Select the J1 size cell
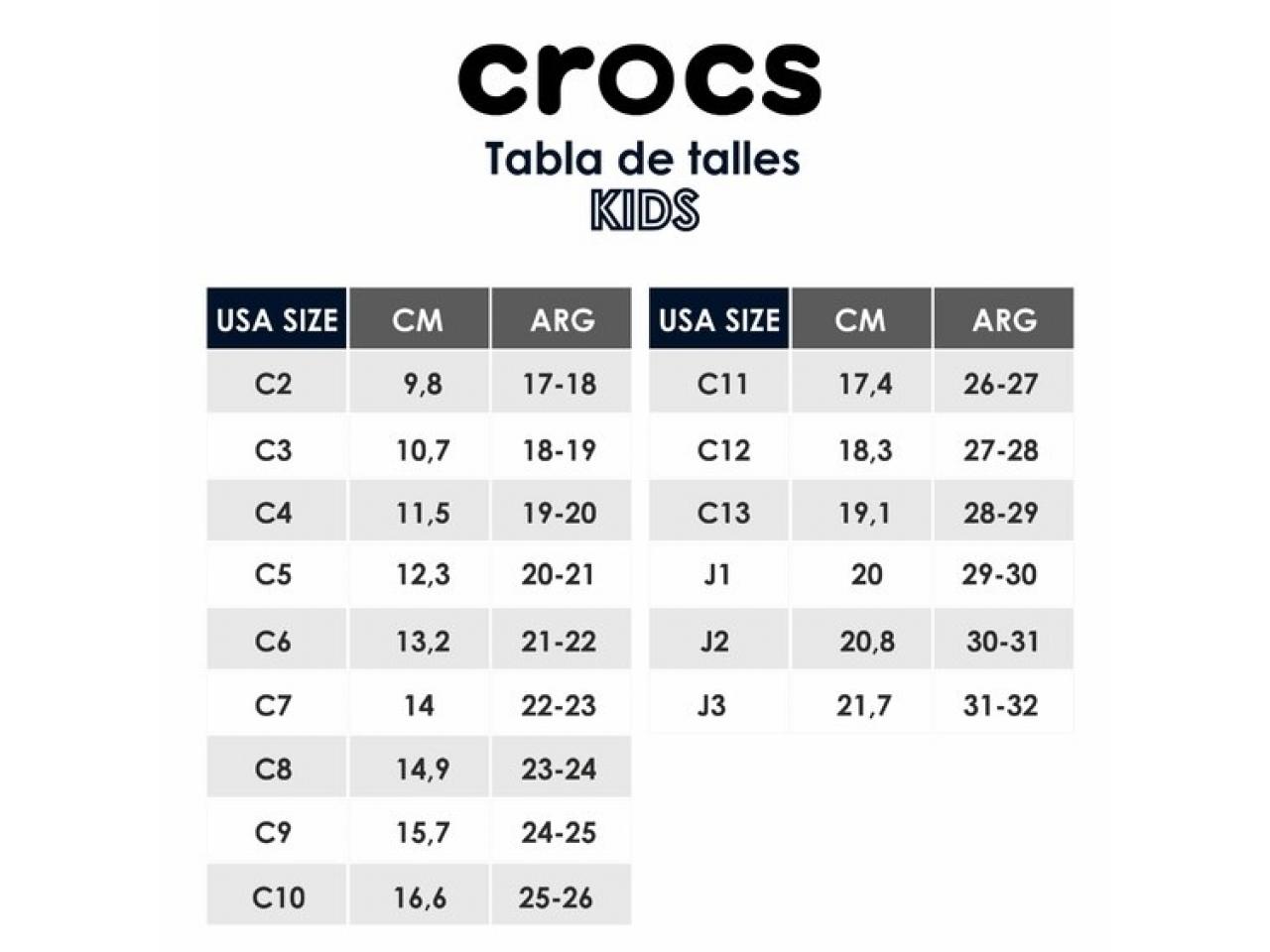The image size is (1270, 952). pyautogui.click(x=719, y=574)
